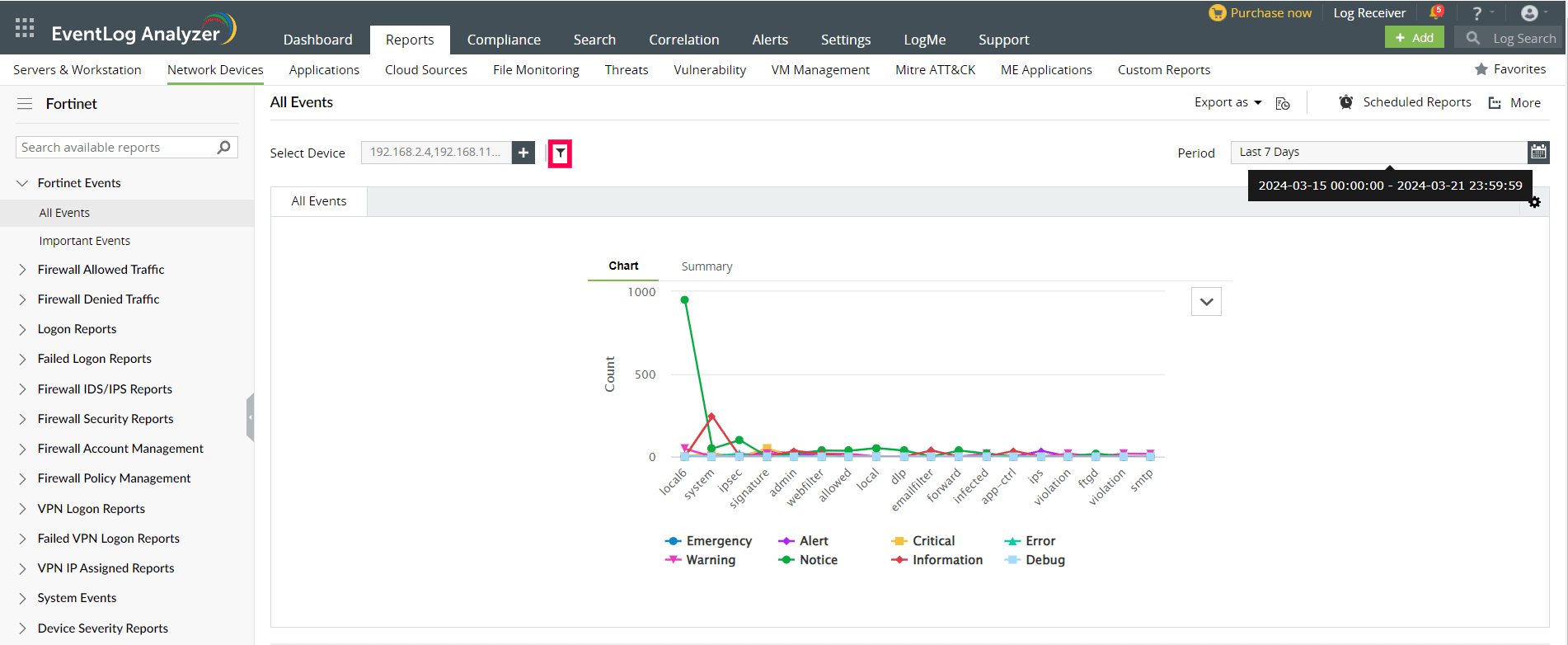Click the report settings gear icon
The height and width of the screenshot is (645, 1568).
click(1534, 202)
